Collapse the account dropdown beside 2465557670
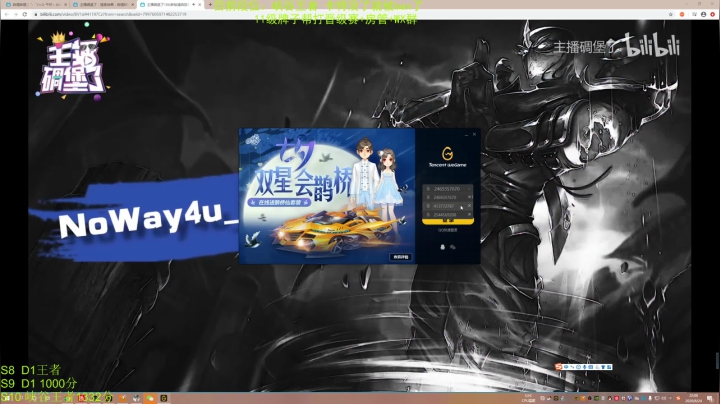 (x=469, y=189)
